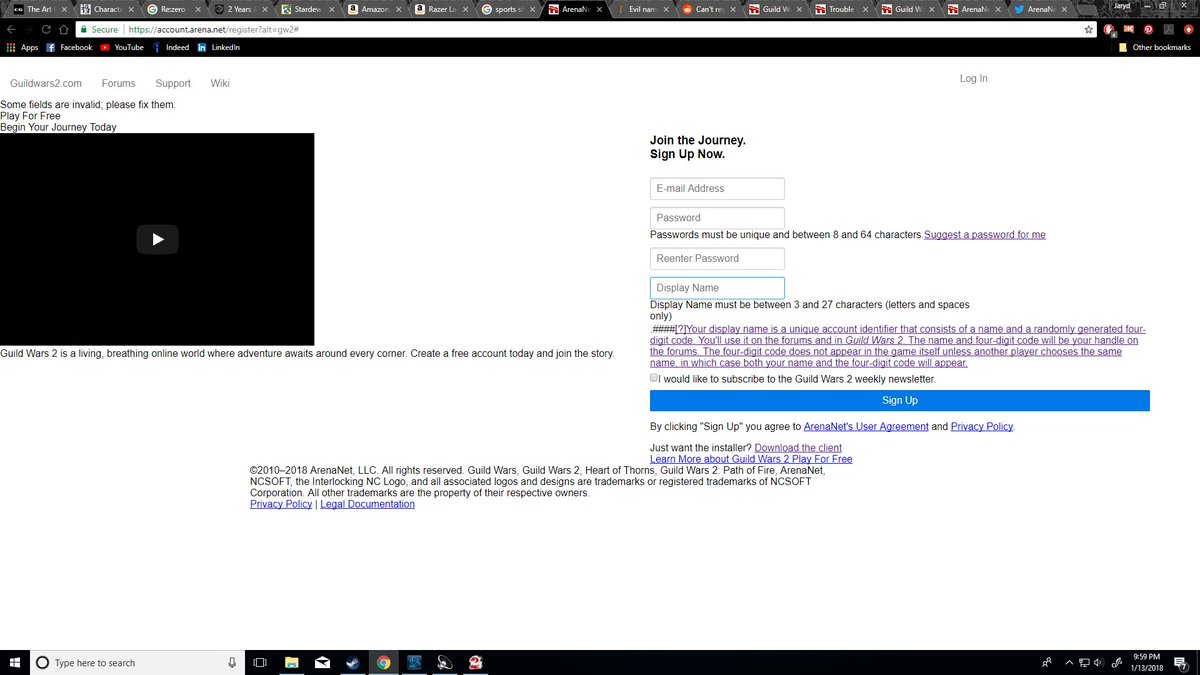
Task: Open the Guild Wars 2 taskbar icon
Action: pyautogui.click(x=476, y=662)
